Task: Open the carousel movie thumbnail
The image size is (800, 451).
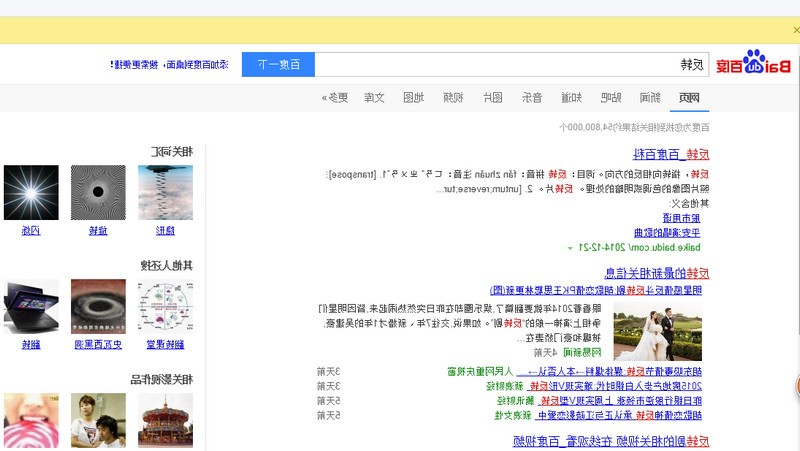Action: point(165,420)
